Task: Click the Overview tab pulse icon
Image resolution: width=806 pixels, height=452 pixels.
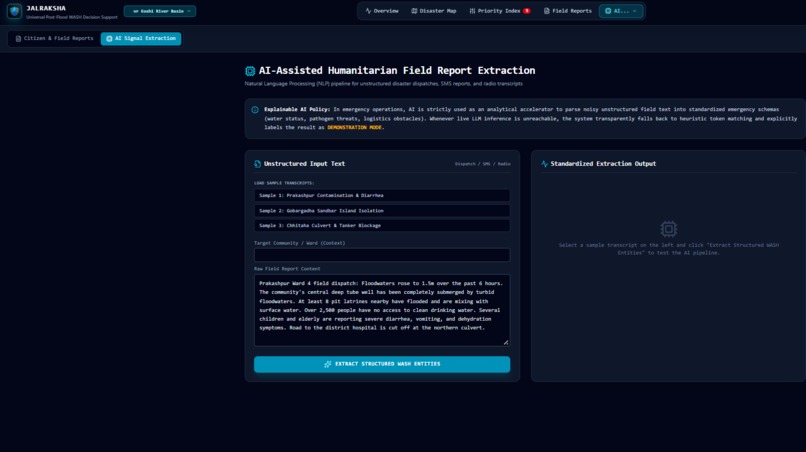Action: point(368,11)
